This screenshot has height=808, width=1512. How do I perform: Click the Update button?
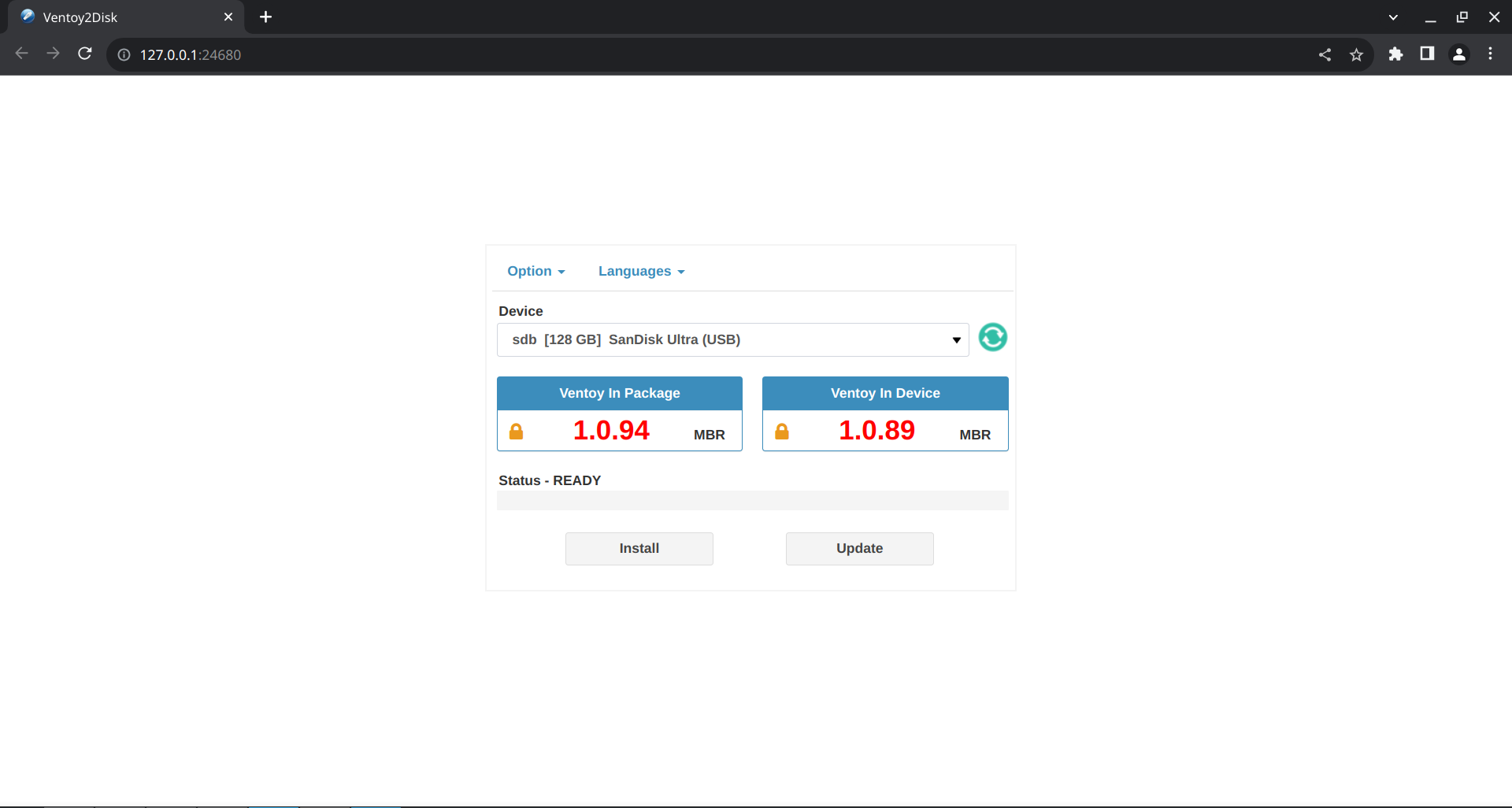(x=859, y=548)
